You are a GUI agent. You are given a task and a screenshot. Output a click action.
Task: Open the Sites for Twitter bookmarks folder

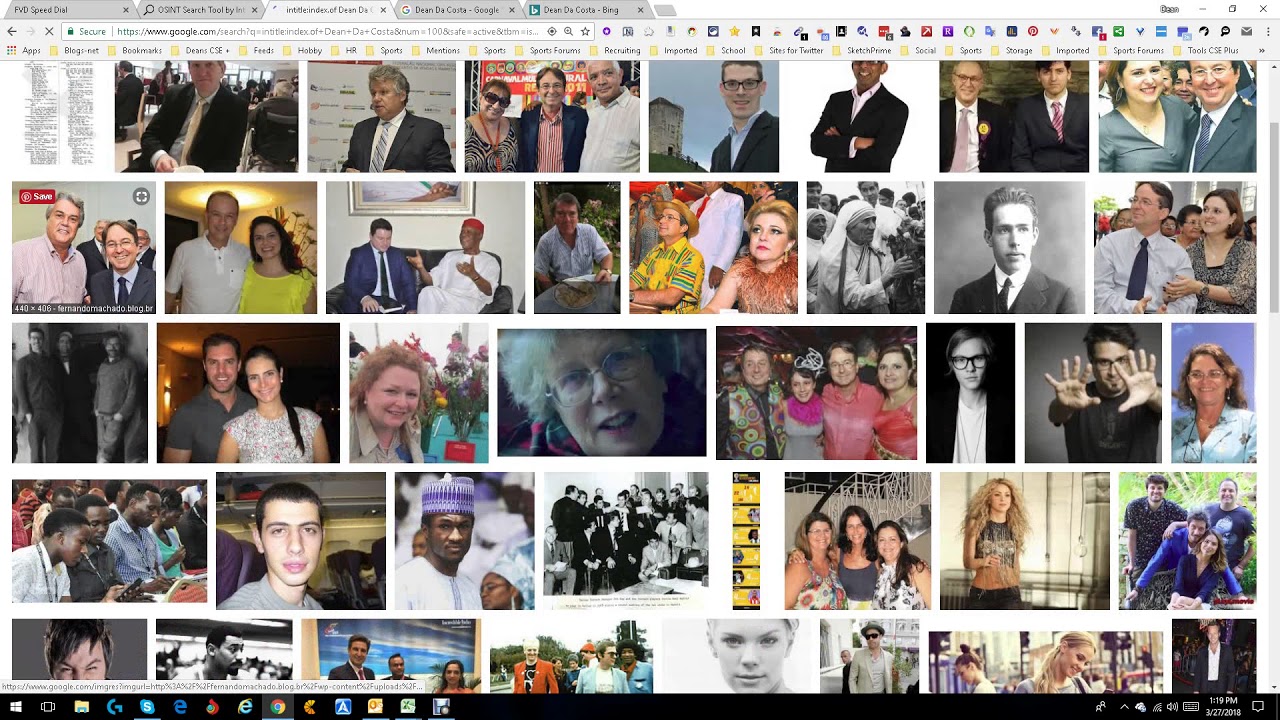pyautogui.click(x=788, y=50)
